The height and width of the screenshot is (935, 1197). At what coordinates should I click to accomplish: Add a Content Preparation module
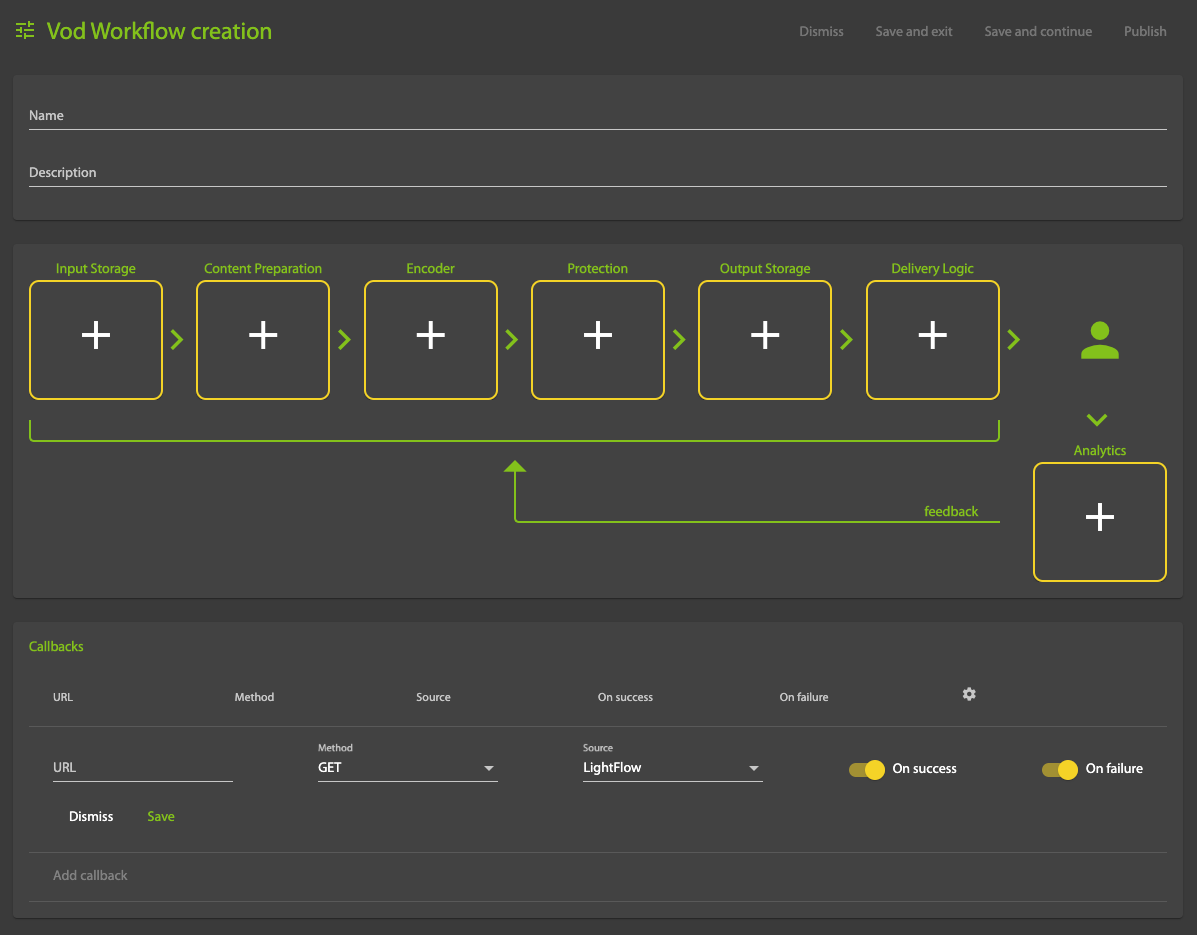point(263,340)
